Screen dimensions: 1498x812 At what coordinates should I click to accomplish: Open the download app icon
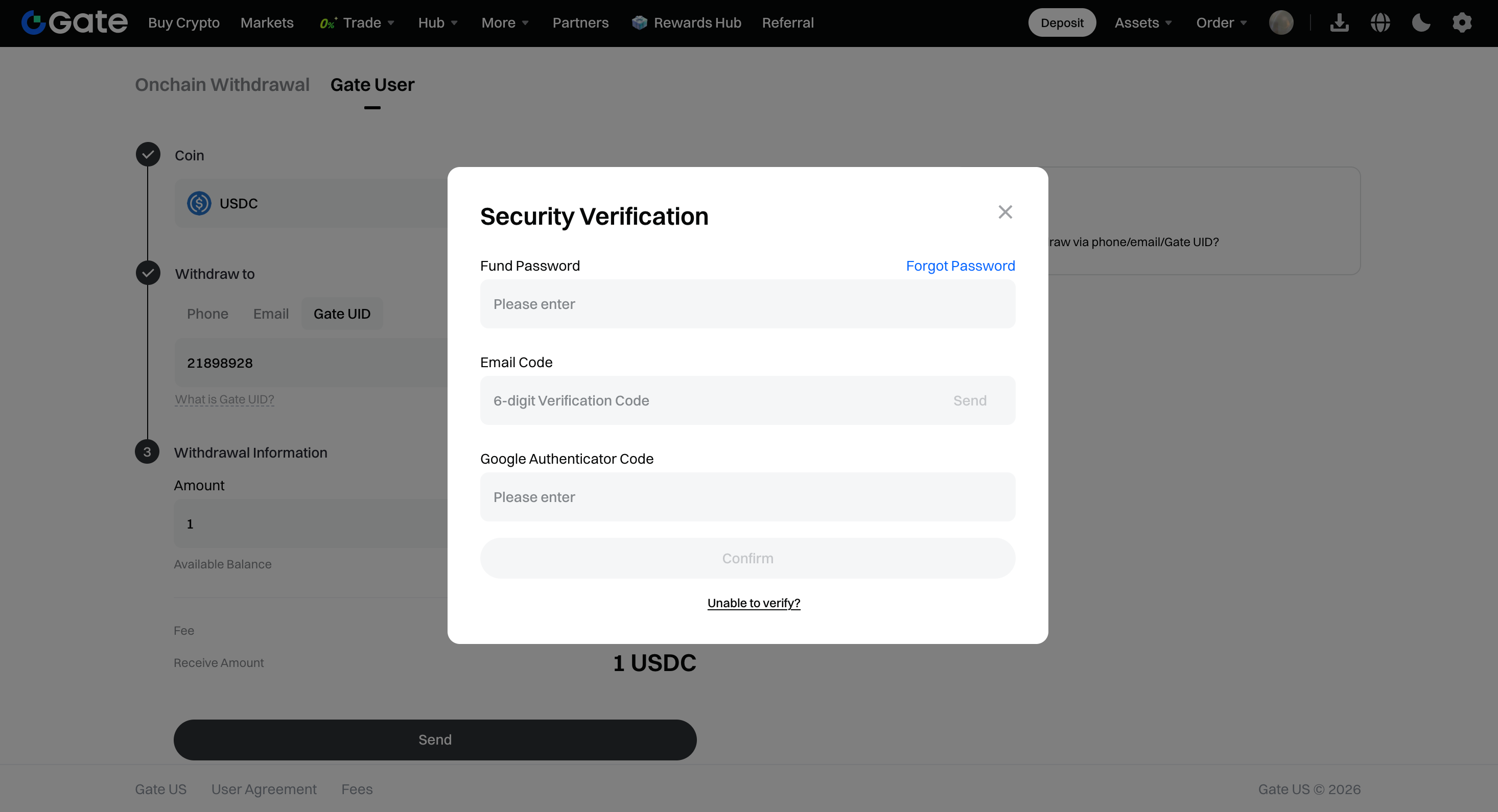pos(1339,22)
